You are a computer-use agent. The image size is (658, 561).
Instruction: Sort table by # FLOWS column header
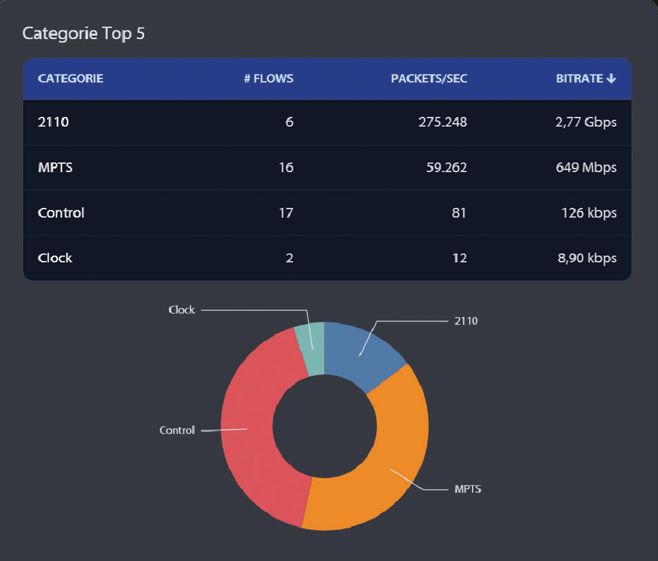(268, 79)
